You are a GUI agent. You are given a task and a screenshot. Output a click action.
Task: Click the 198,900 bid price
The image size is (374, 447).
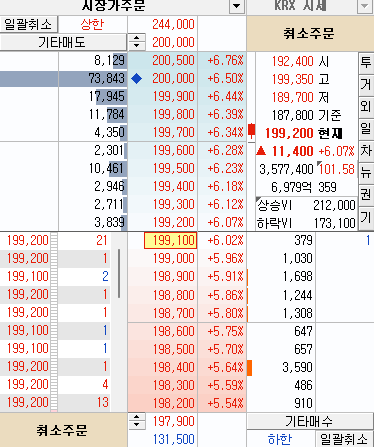[173, 276]
